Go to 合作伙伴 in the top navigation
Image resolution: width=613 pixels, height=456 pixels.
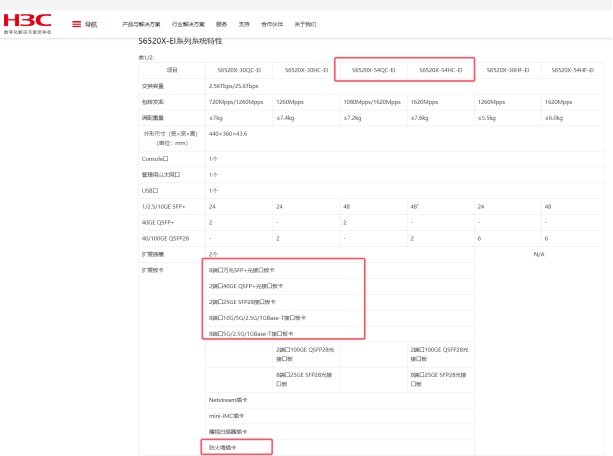271,23
